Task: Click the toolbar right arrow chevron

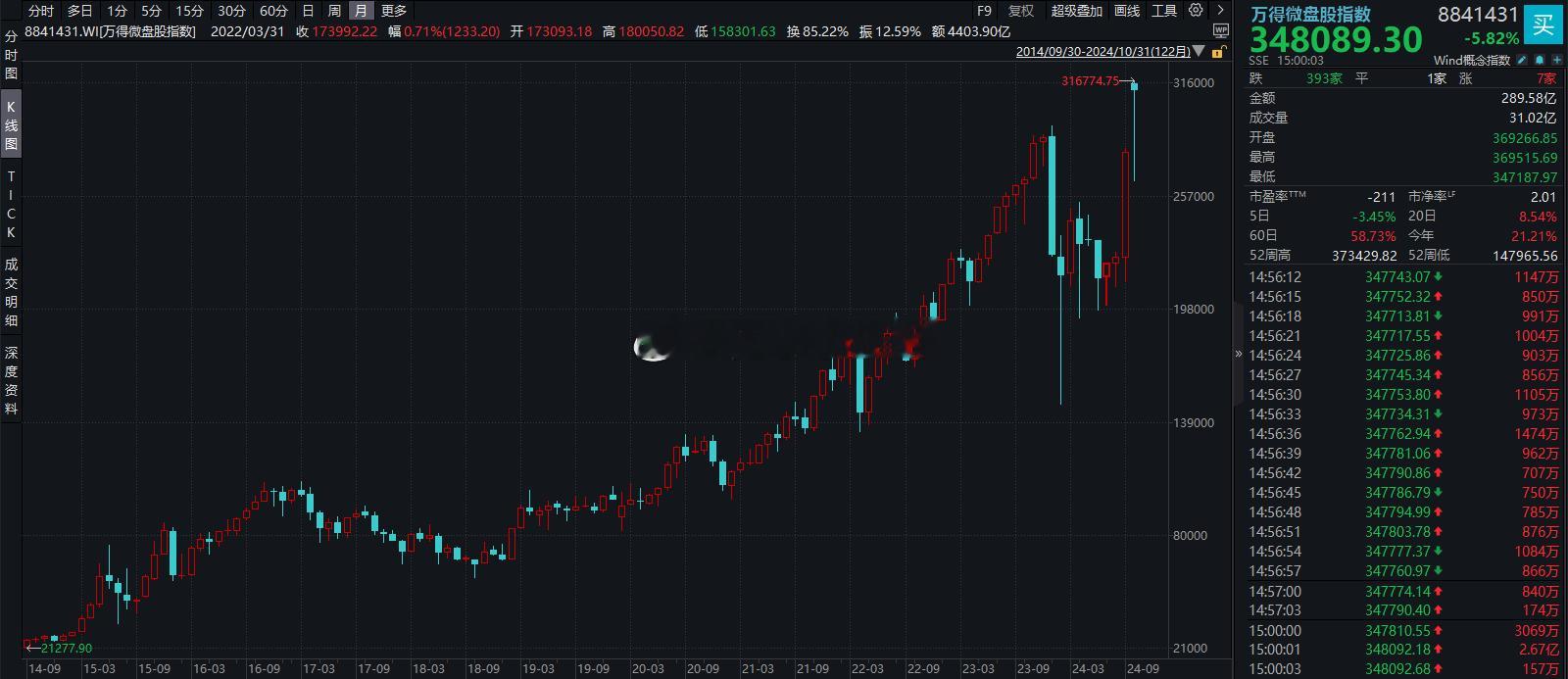Action: (x=1221, y=11)
